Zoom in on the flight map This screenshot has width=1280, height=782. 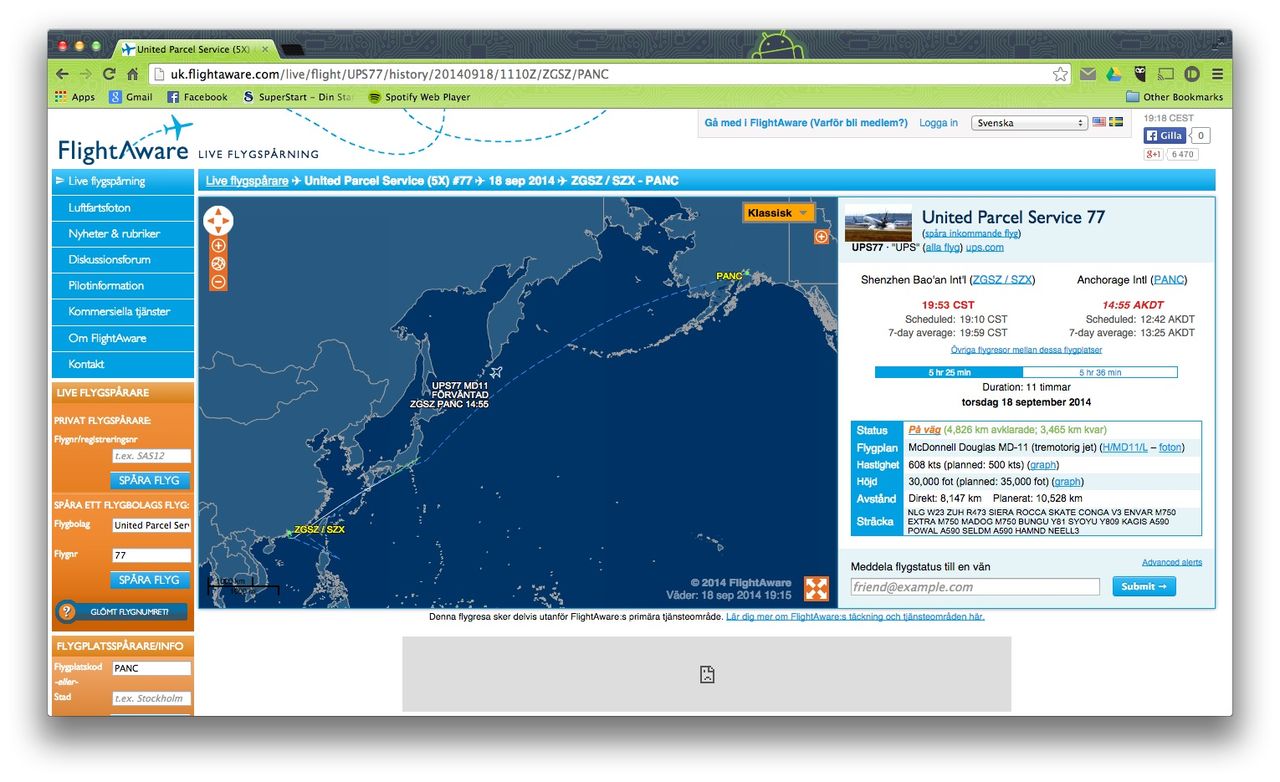(x=218, y=246)
